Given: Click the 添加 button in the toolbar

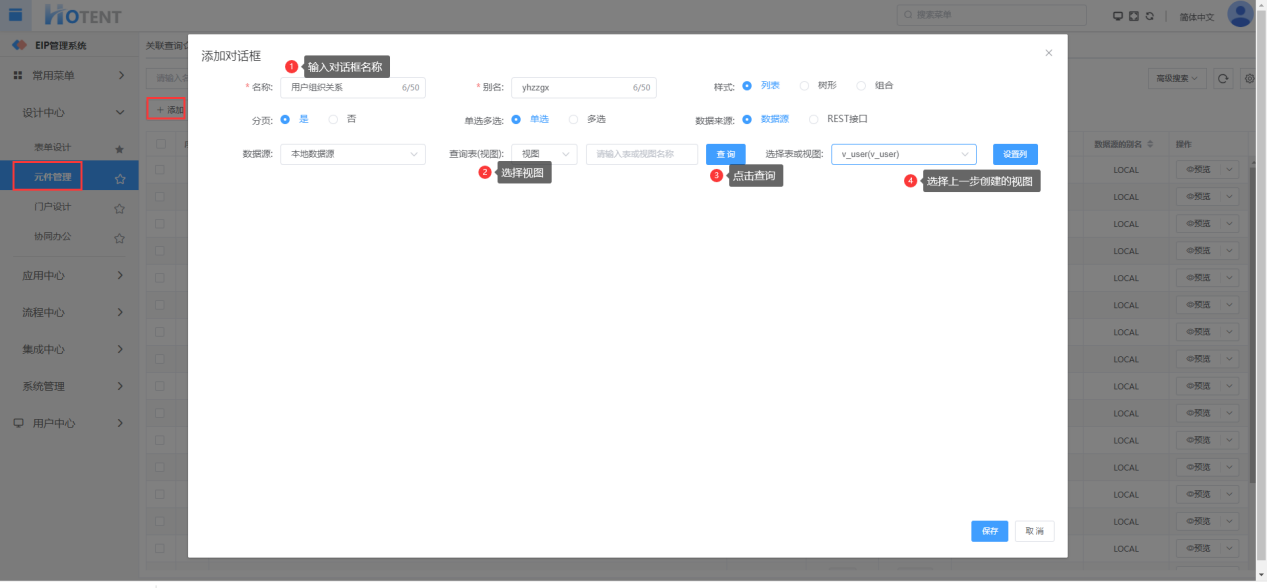Looking at the screenshot, I should click(167, 109).
